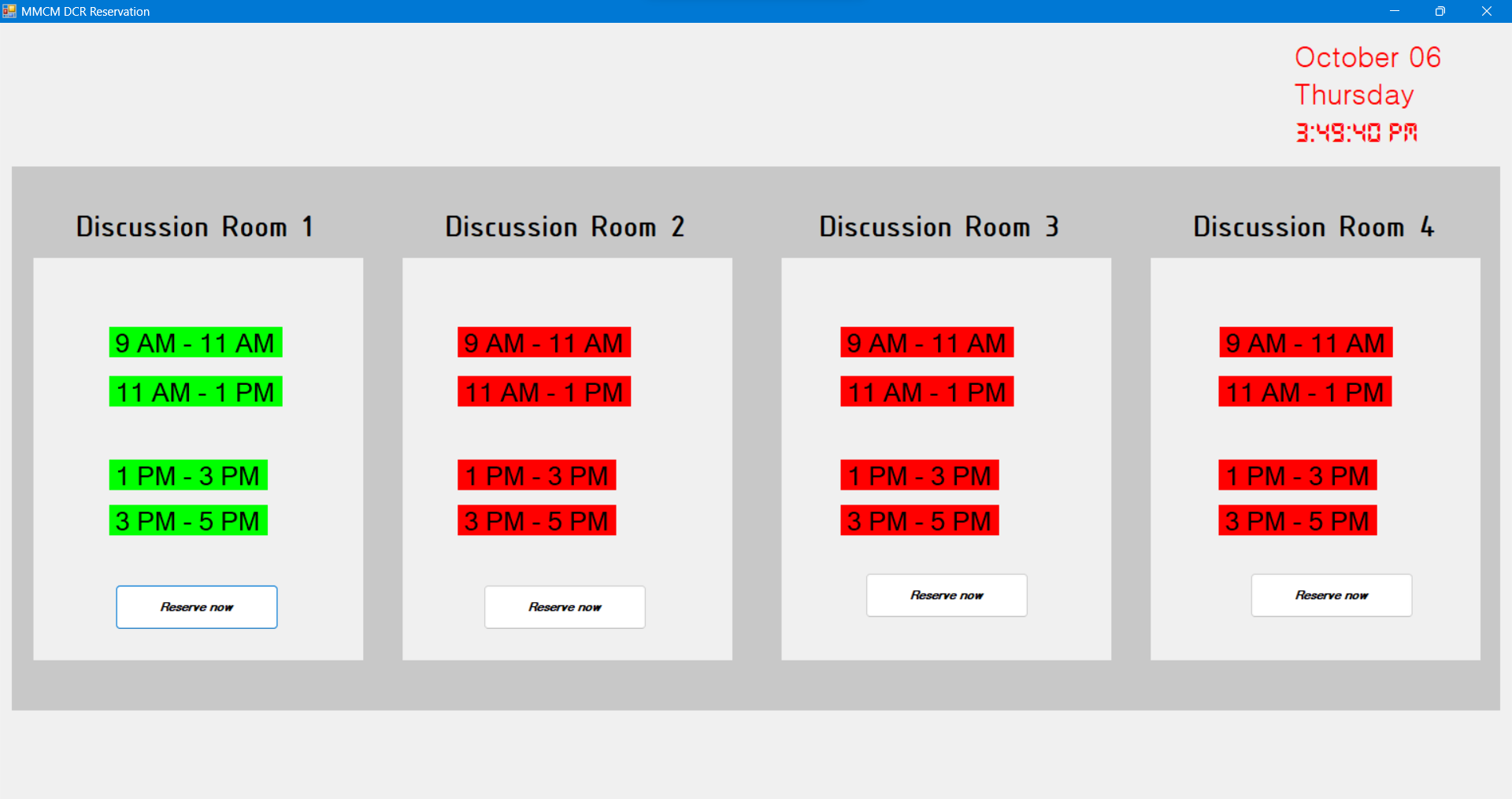Click Room 2 slot 9 AM - 11 AM
Viewport: 1512px width, 799px height.
544,342
